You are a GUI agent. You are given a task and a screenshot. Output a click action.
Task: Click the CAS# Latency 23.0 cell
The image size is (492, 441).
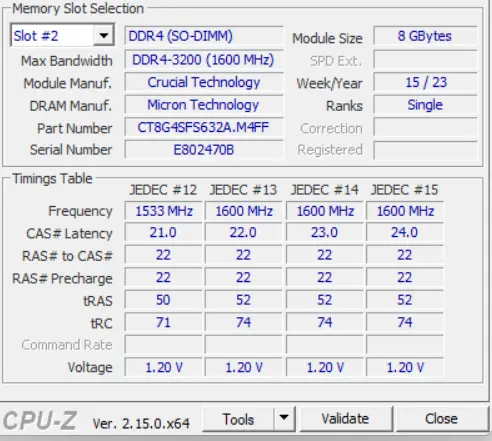tap(325, 233)
